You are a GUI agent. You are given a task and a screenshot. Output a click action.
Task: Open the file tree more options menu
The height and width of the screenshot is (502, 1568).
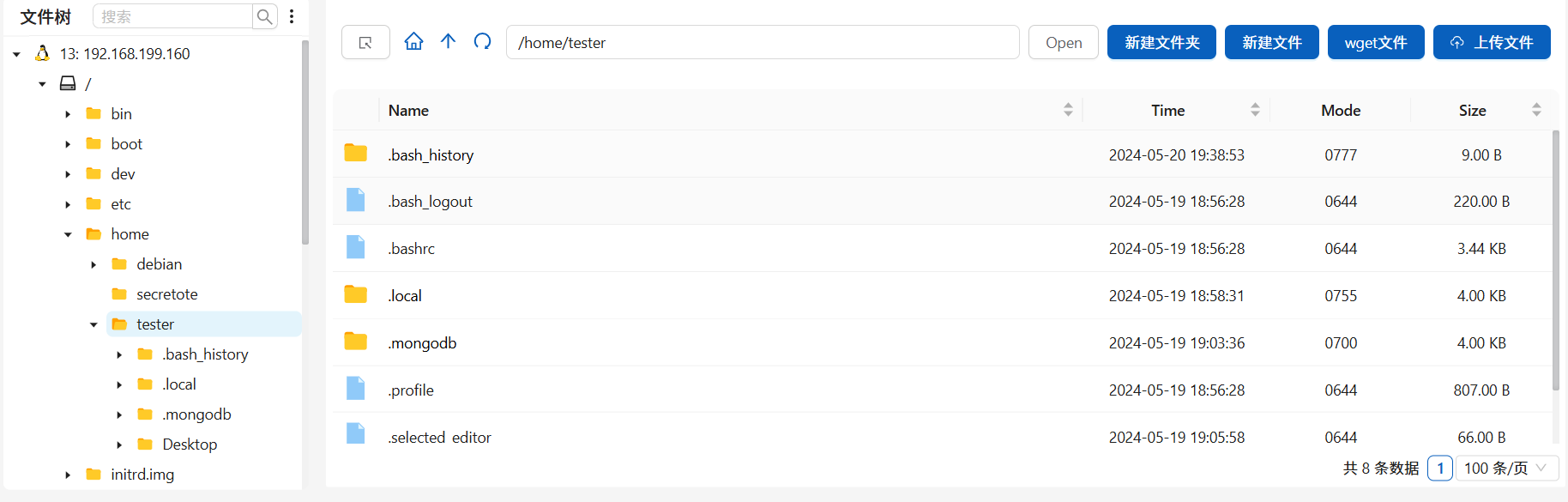click(292, 16)
